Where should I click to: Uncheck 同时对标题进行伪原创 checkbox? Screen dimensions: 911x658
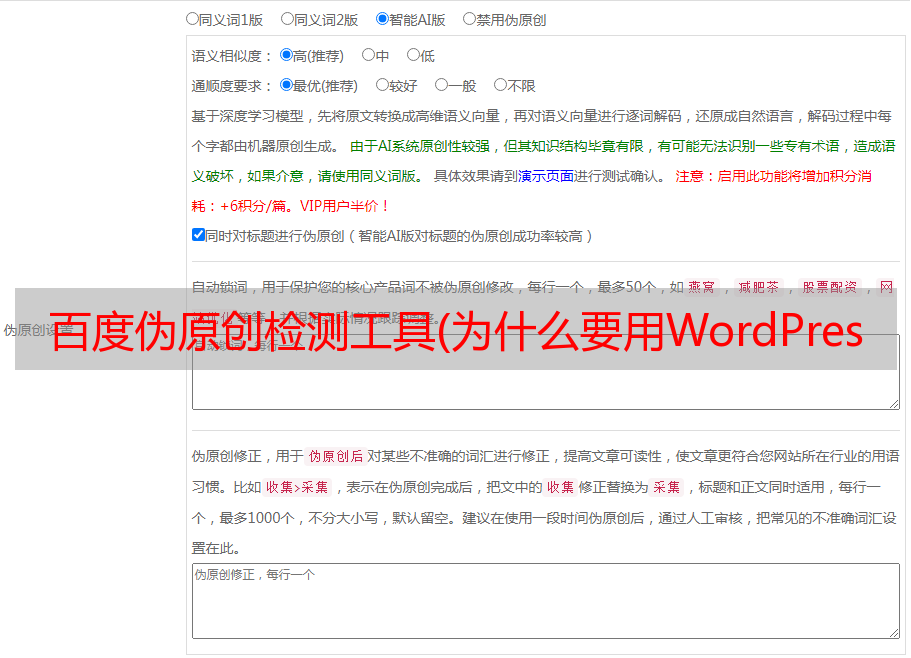tap(198, 235)
